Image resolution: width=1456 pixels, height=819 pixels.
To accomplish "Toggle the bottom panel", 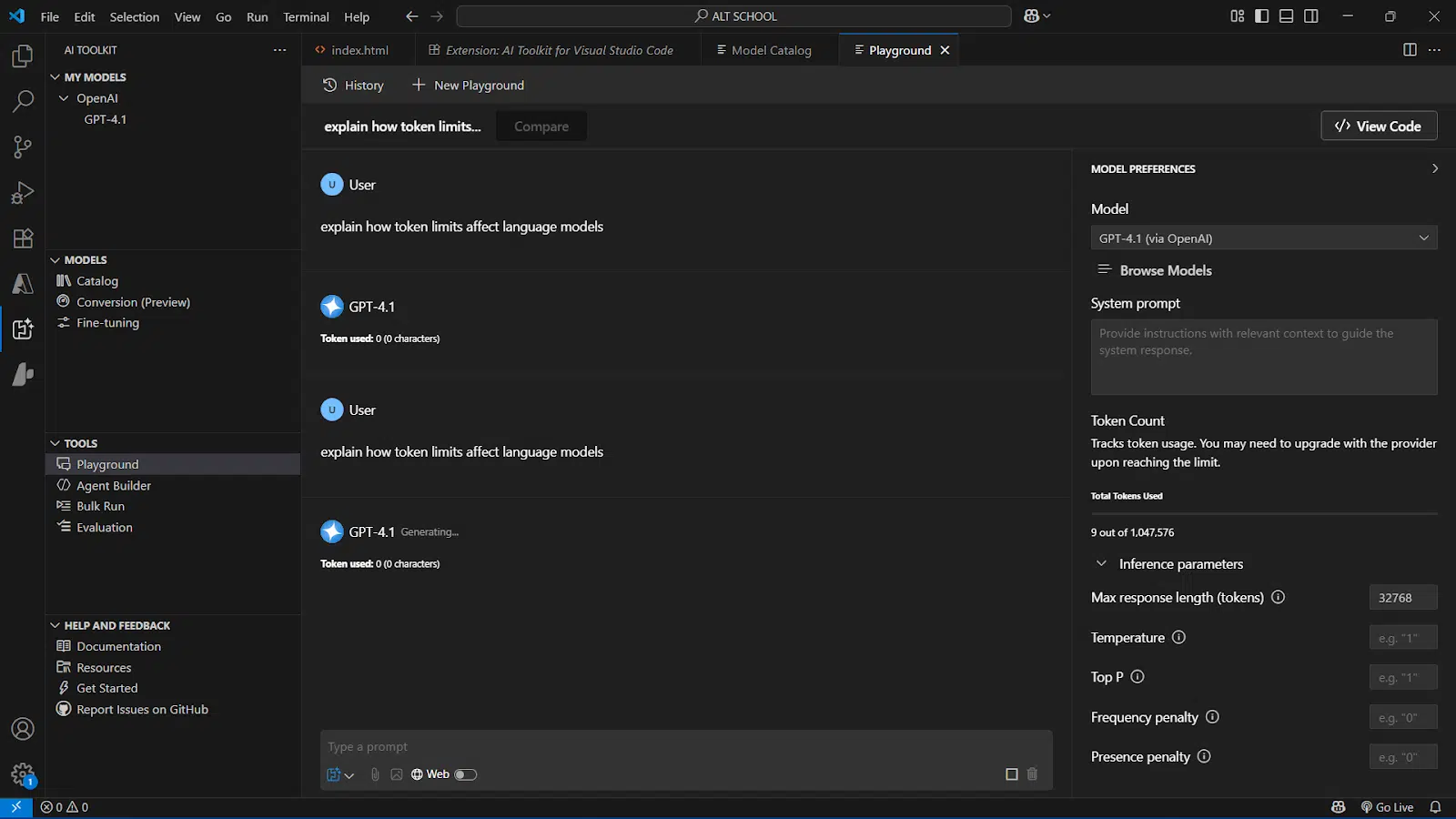I will point(1286,16).
